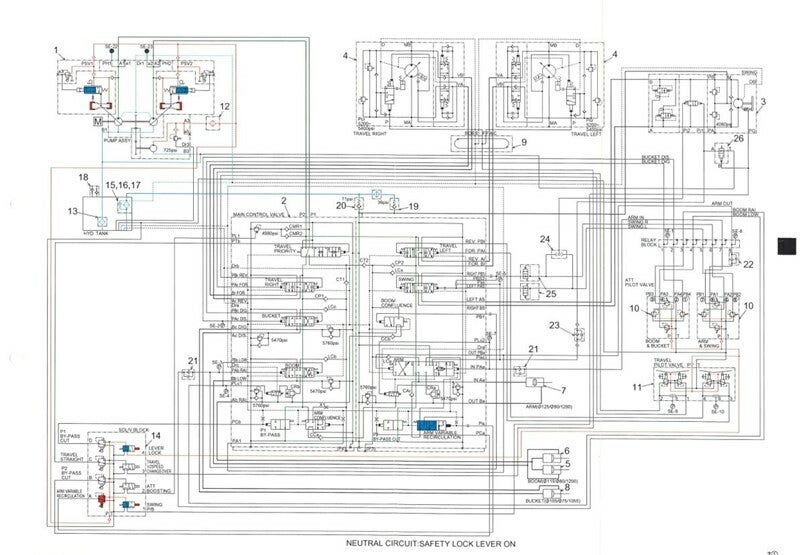Image resolution: width=800 pixels, height=555 pixels.
Task: Click the Relay Block label
Action: 649,242
